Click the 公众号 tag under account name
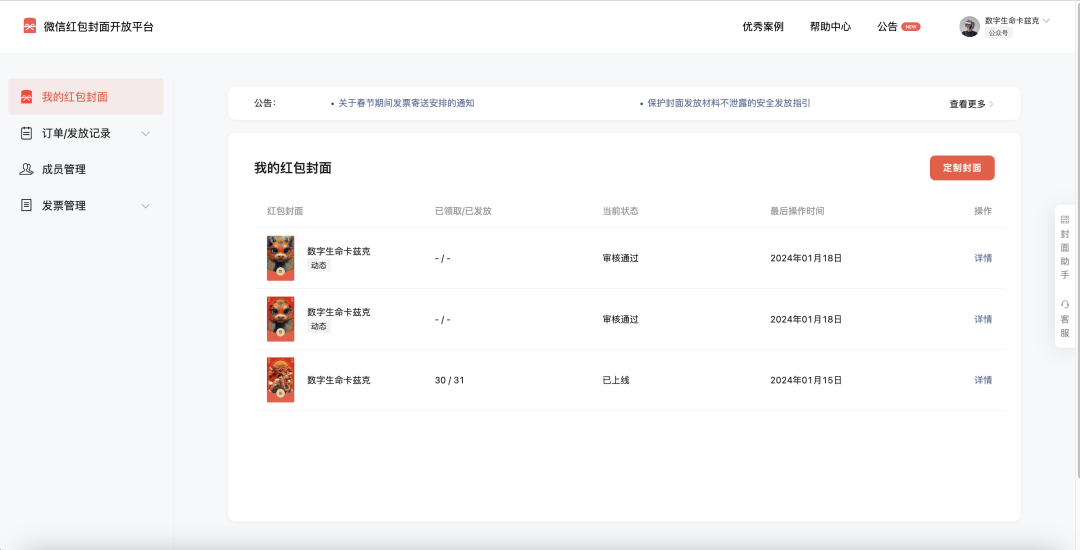 998,33
